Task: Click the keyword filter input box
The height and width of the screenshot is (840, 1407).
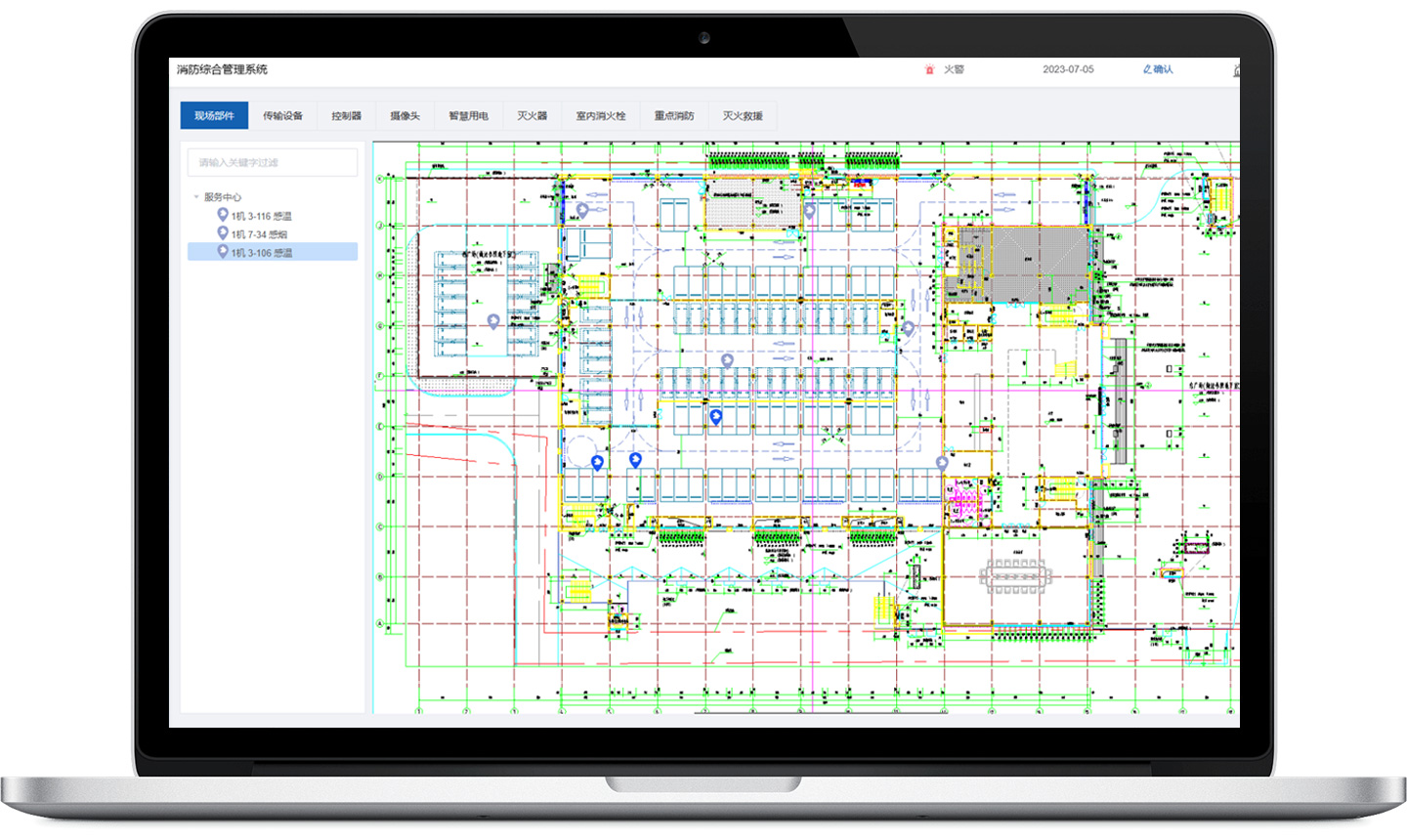Action: point(272,162)
